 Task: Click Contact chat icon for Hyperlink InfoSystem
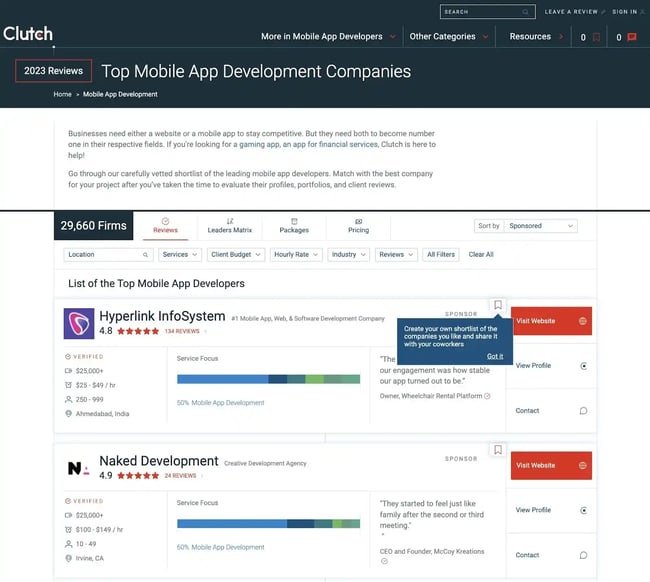tap(583, 411)
